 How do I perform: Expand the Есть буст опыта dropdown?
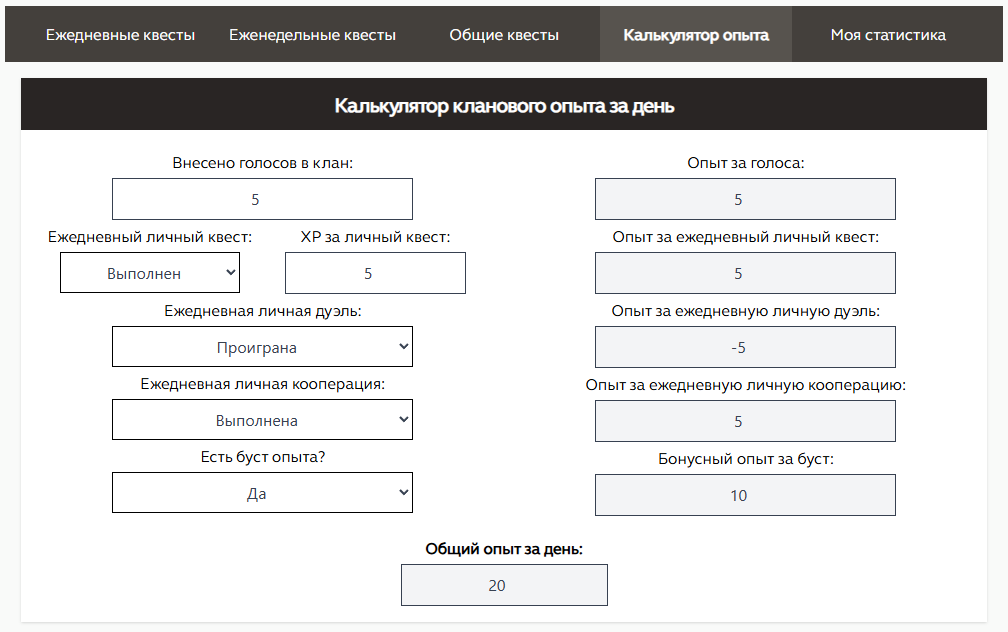pyautogui.click(x=262, y=493)
